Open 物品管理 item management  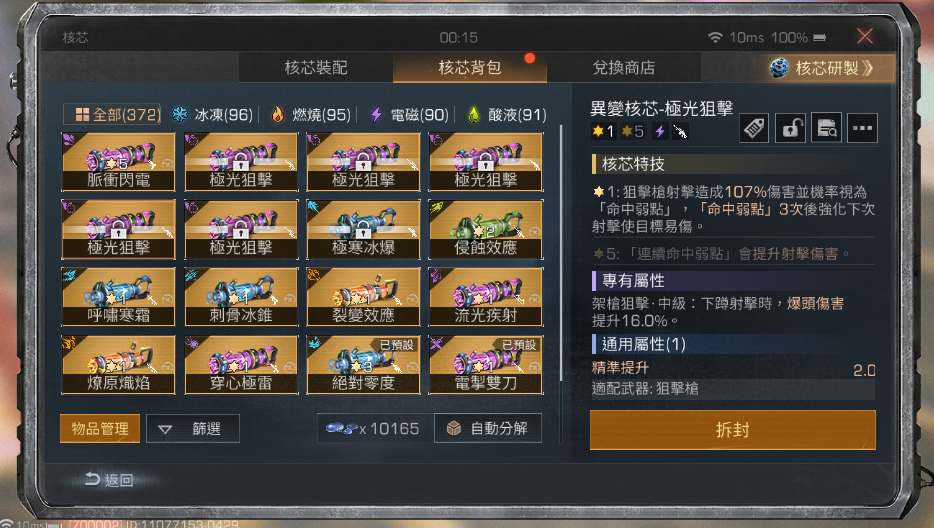[100, 428]
